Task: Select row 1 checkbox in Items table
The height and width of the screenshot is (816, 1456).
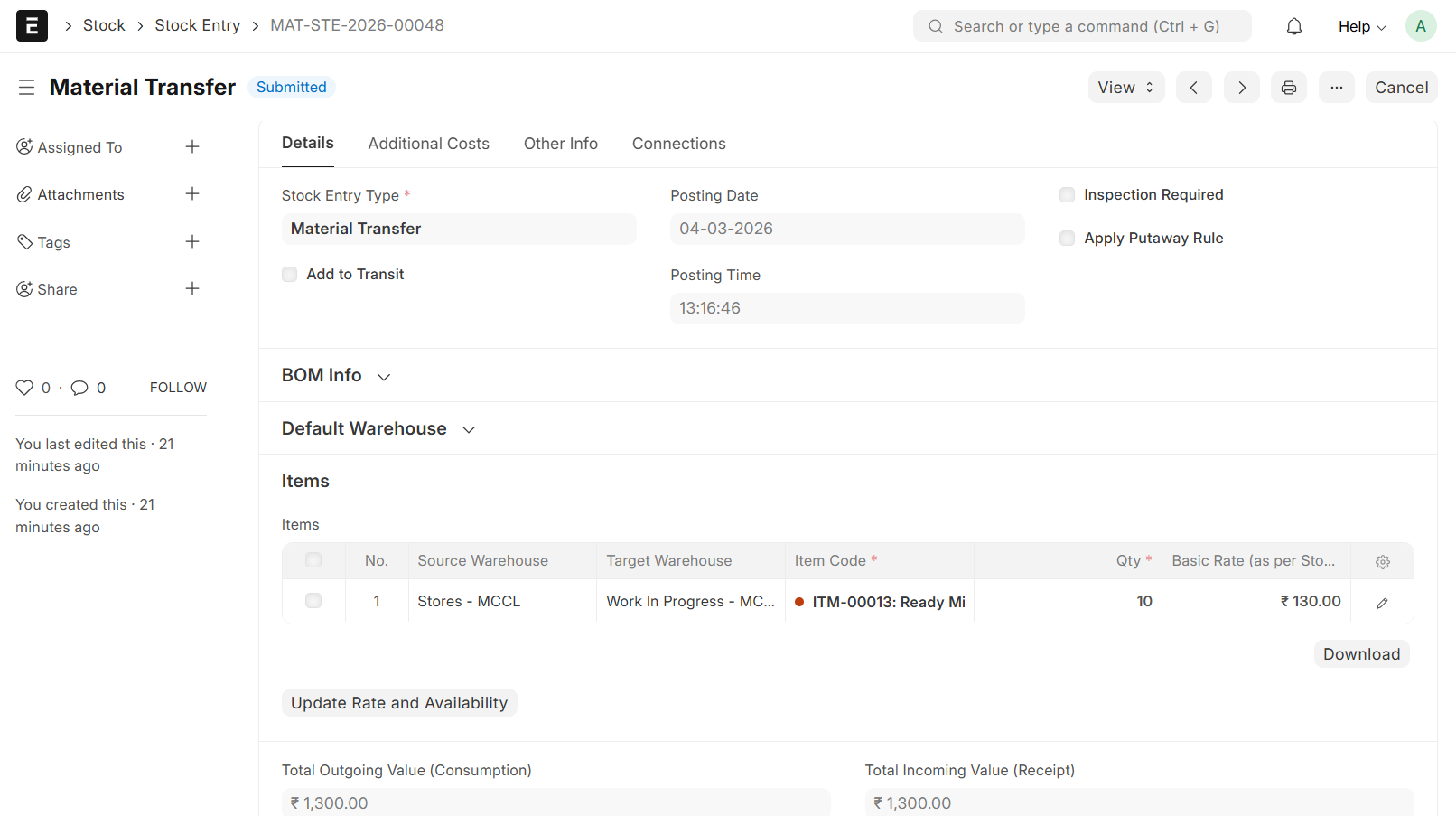Action: 313,601
